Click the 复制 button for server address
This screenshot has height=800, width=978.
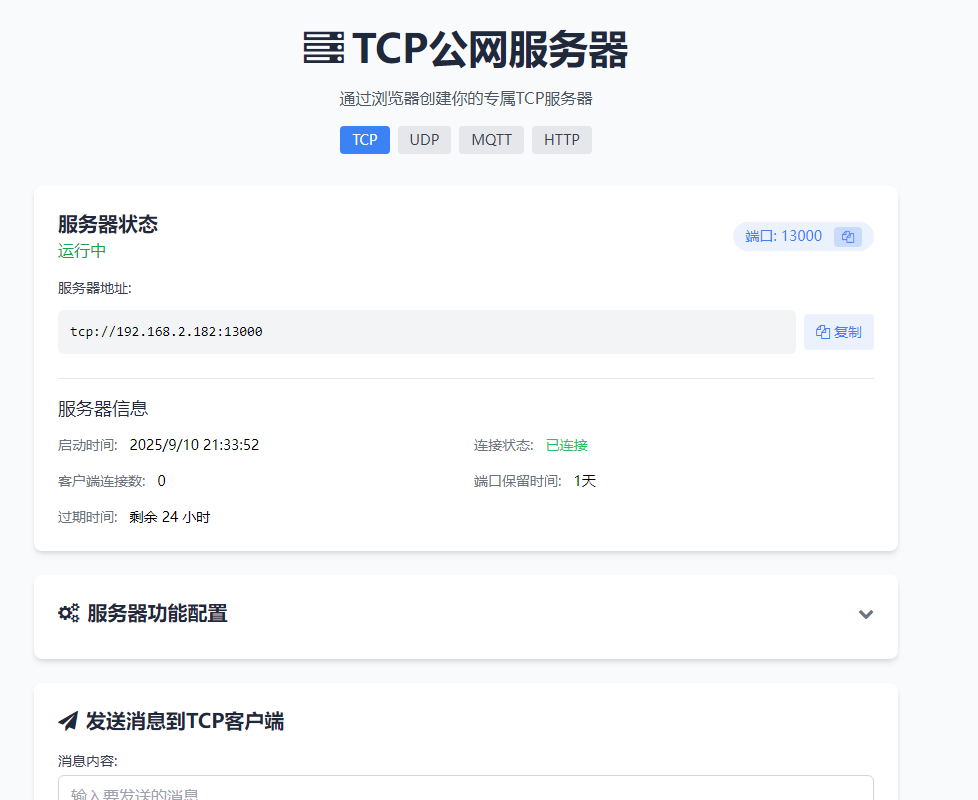838,332
